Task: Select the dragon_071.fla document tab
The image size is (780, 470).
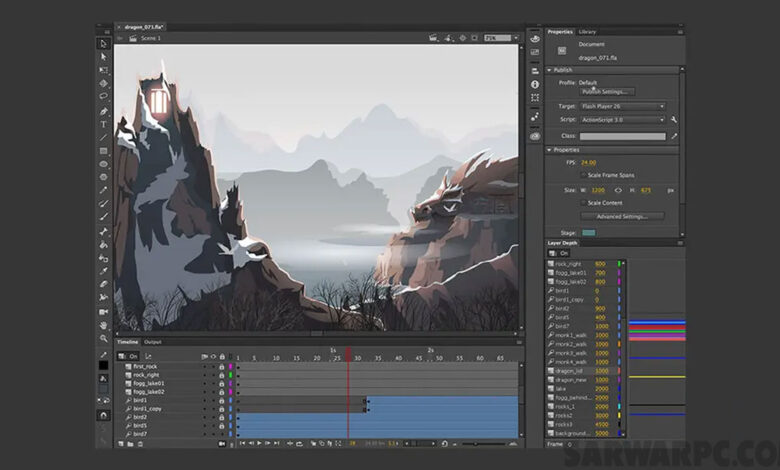Action: (x=144, y=27)
